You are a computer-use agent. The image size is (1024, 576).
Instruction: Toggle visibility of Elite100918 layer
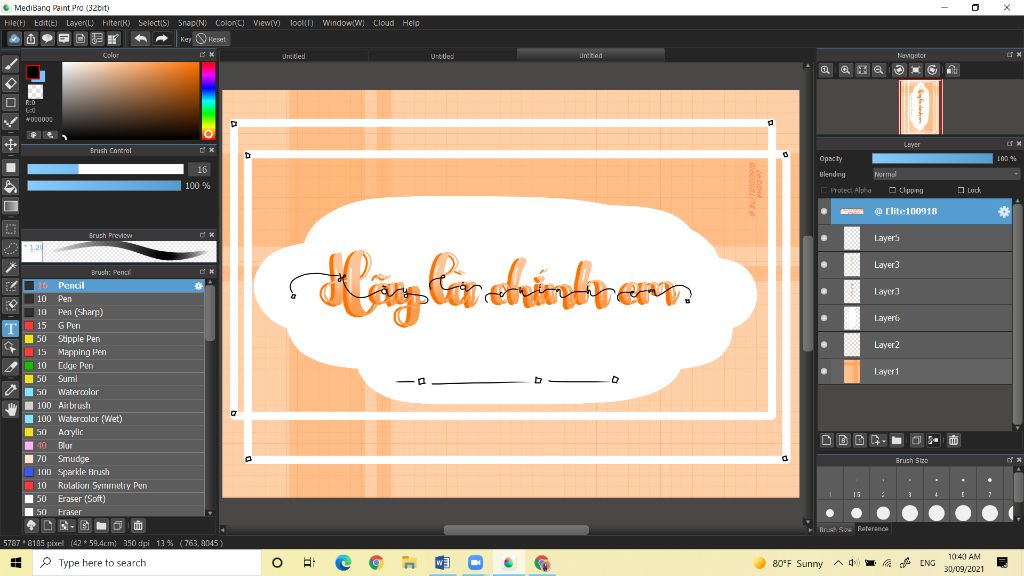tap(824, 211)
